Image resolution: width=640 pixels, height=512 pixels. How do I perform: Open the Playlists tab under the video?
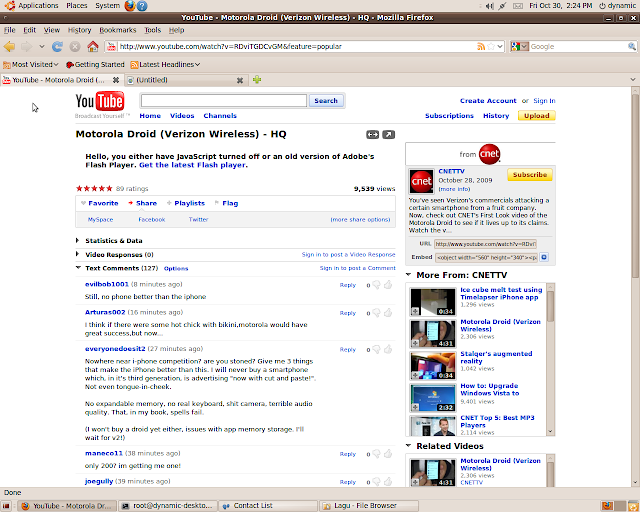click(186, 203)
